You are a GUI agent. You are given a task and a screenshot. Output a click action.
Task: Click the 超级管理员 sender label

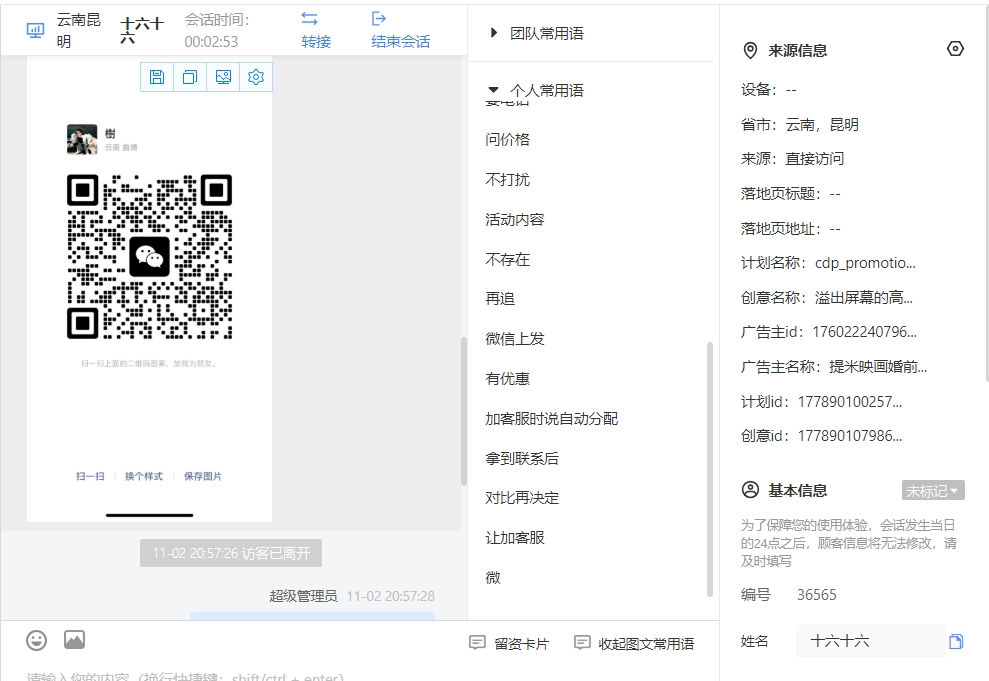(303, 596)
